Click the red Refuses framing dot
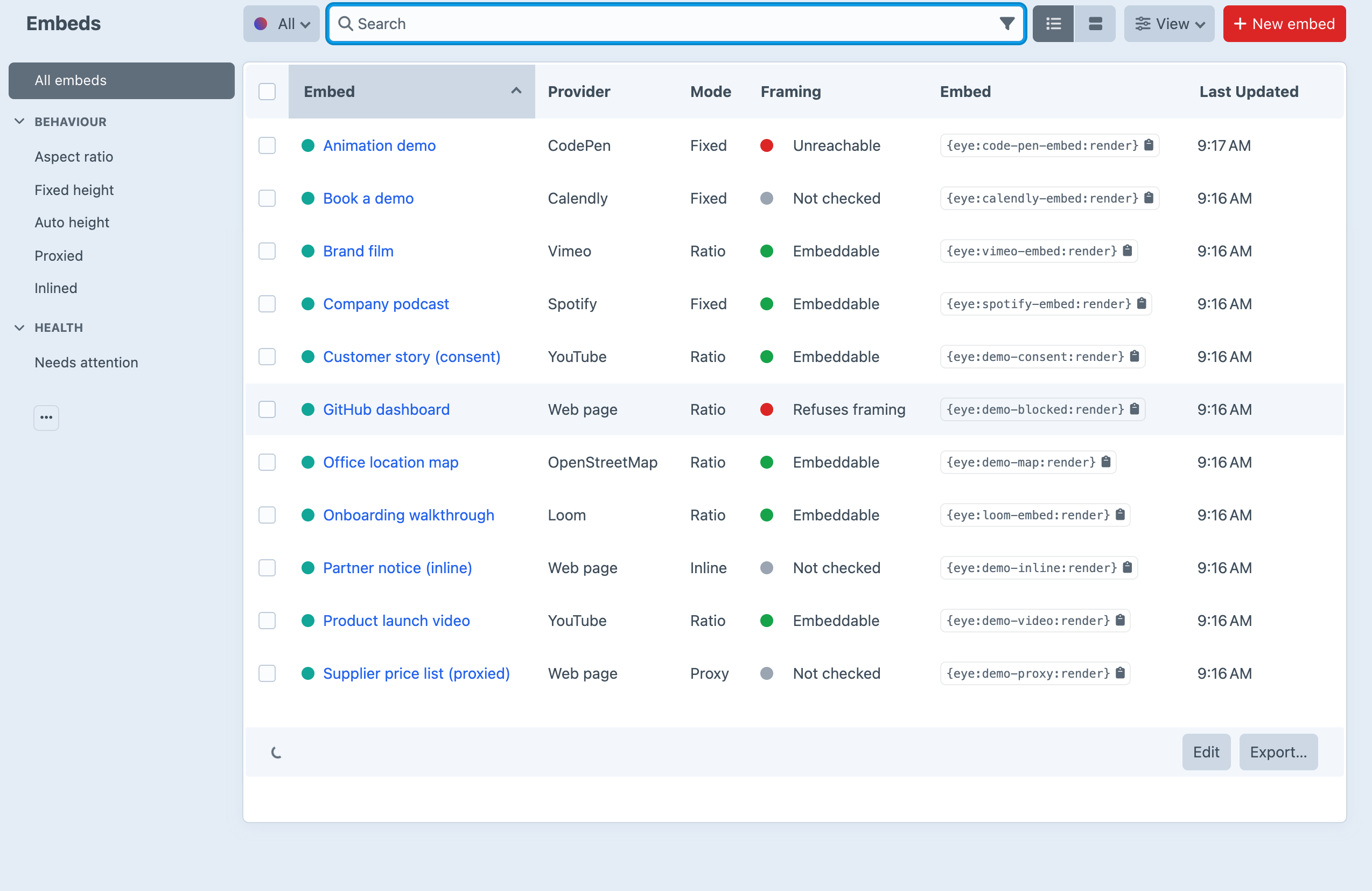Image resolution: width=1372 pixels, height=891 pixels. tap(766, 409)
